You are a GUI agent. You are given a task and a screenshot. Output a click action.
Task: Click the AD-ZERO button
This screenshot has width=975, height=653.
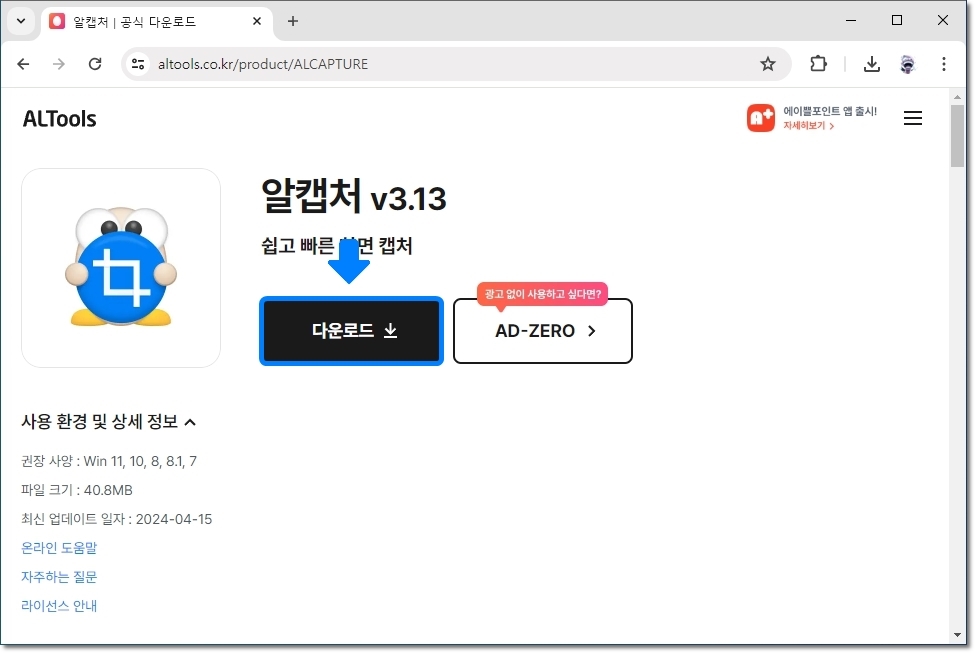pyautogui.click(x=543, y=331)
